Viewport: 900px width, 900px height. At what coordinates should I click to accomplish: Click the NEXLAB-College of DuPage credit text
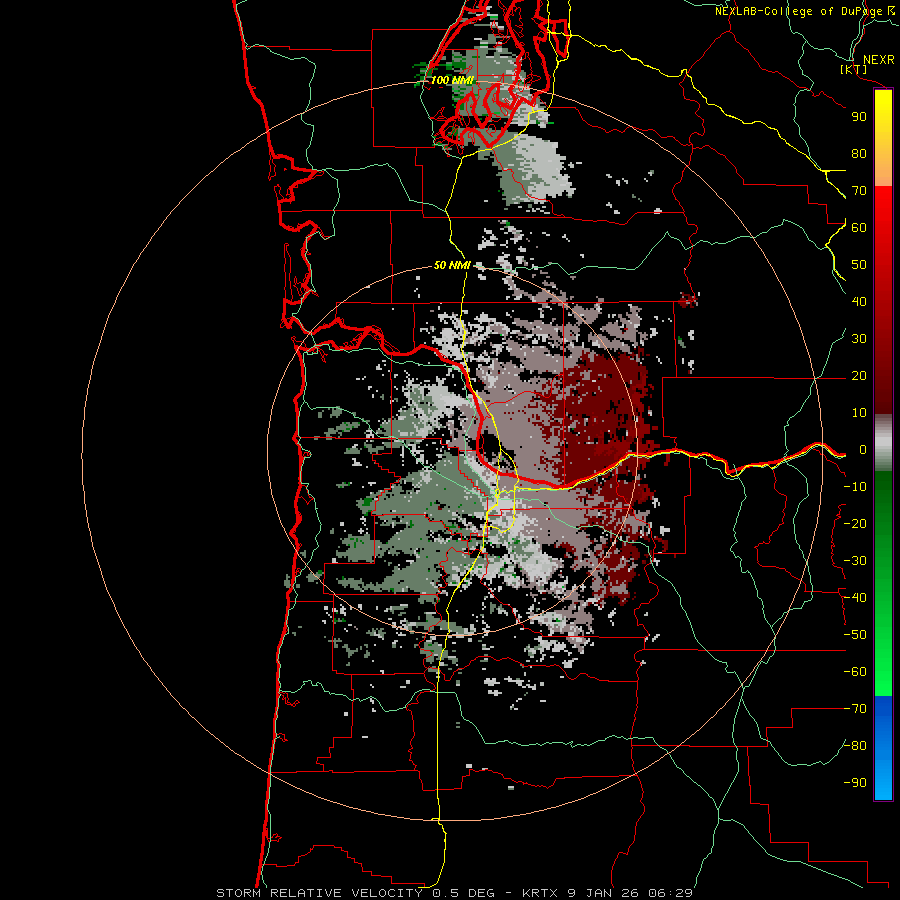(804, 11)
